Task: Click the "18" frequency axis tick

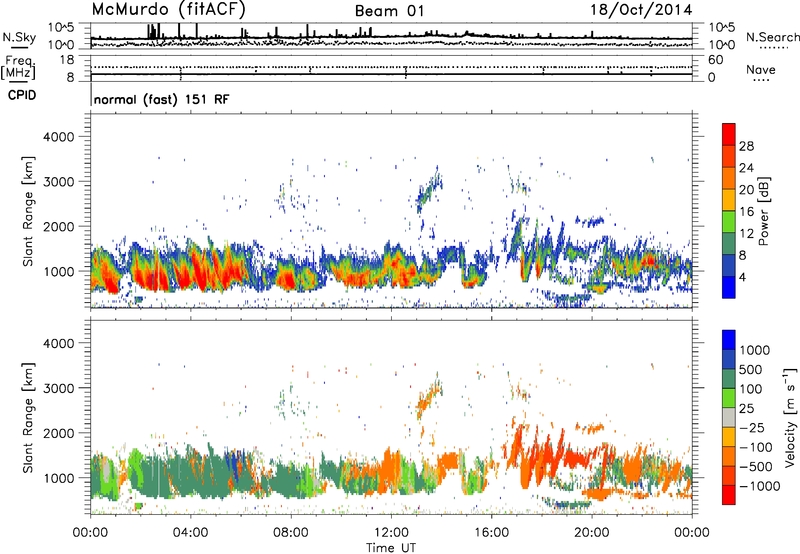Action: coord(67,60)
